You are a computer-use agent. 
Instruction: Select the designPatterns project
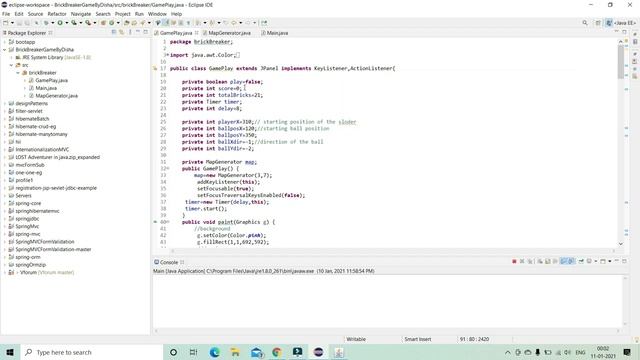coord(31,104)
